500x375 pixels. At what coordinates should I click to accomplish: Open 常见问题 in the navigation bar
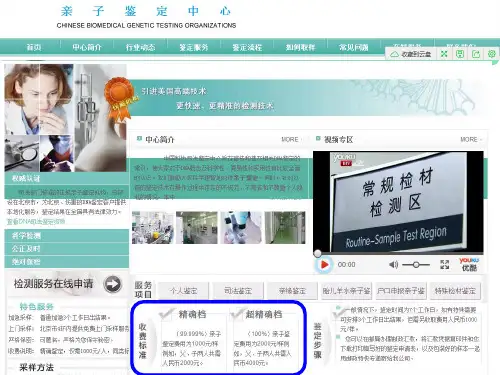point(354,47)
